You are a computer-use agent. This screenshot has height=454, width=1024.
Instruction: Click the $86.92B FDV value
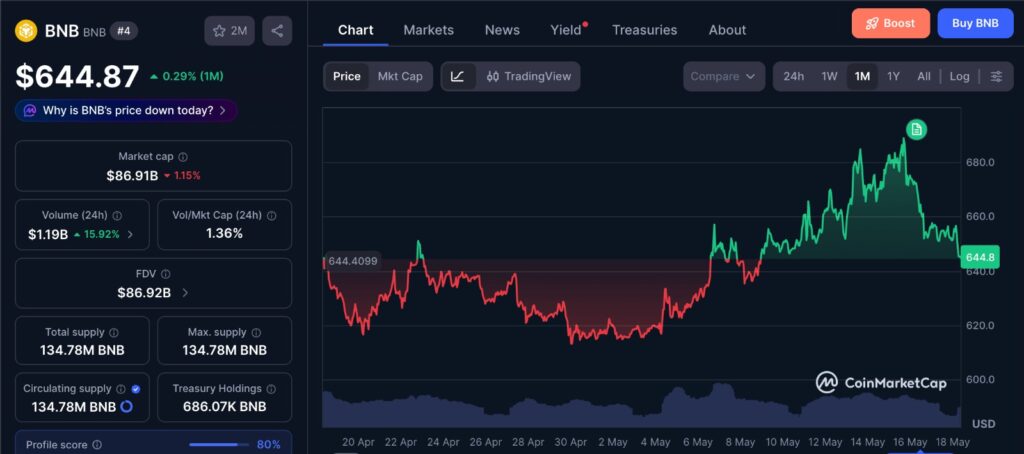click(x=144, y=293)
